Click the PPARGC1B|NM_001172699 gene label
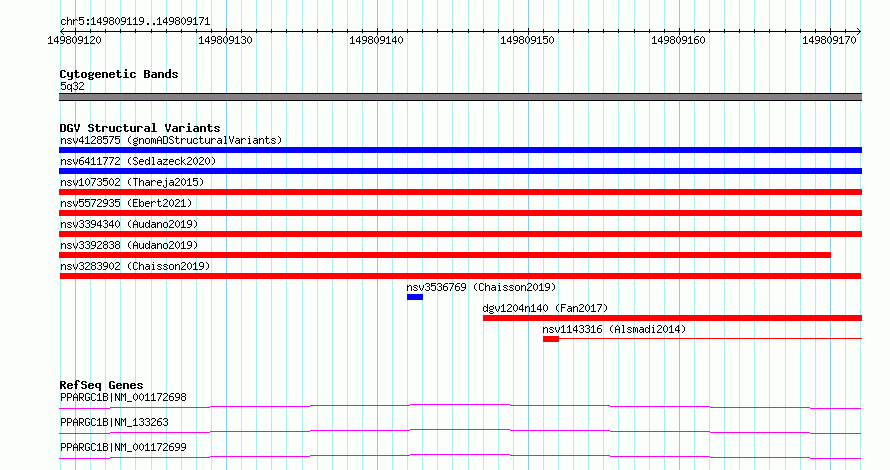This screenshot has height=470, width=890. 123,447
